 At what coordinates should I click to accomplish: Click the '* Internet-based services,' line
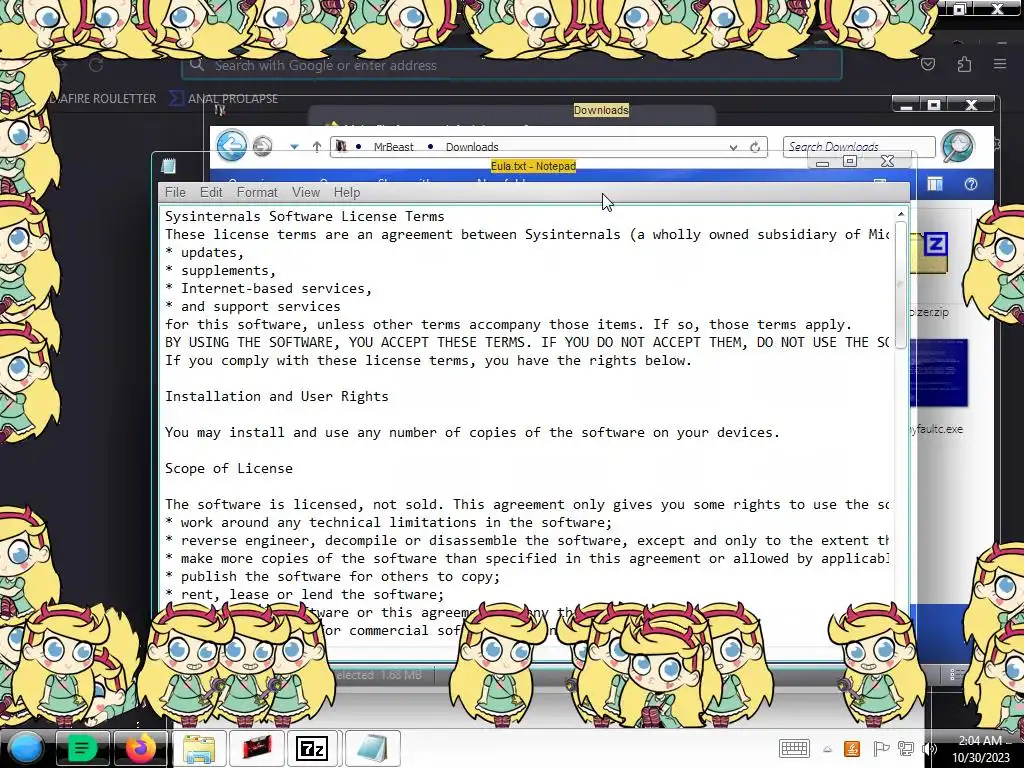point(268,289)
